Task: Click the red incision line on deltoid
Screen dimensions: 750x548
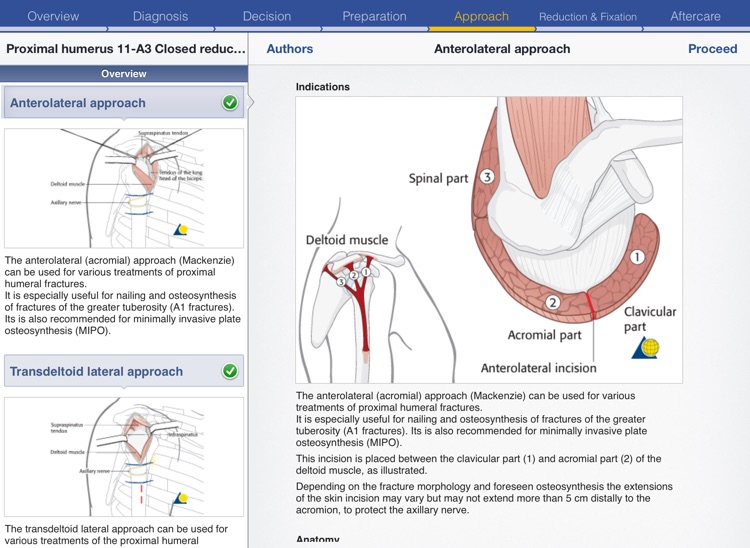Action: [590, 305]
